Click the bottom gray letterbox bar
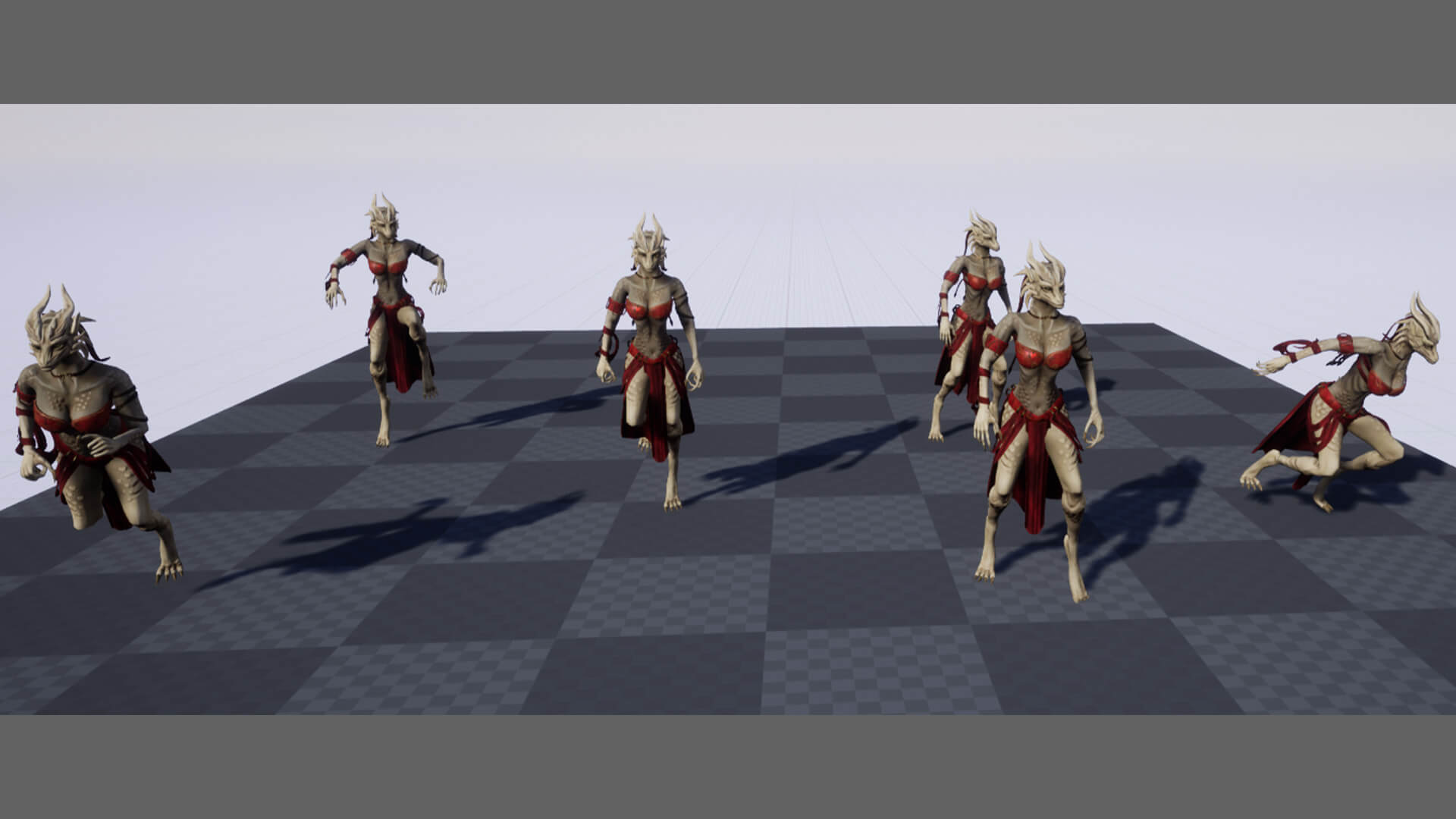Image resolution: width=1456 pixels, height=819 pixels. pos(728,766)
